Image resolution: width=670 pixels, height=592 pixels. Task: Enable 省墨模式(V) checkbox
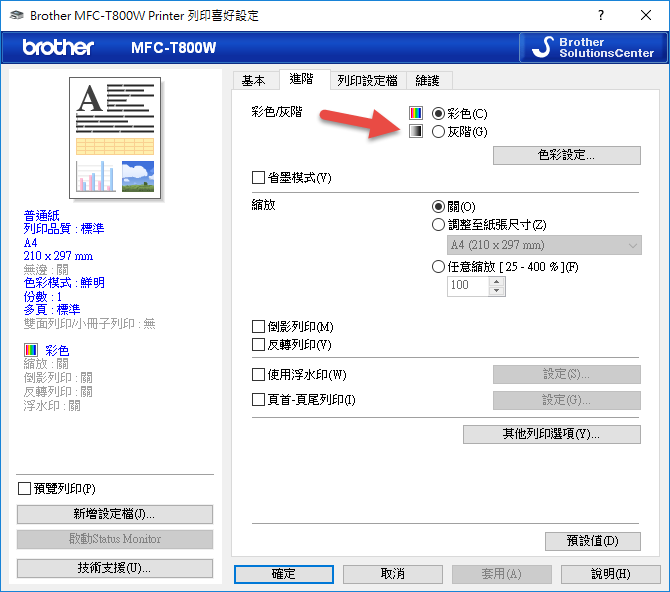258,177
